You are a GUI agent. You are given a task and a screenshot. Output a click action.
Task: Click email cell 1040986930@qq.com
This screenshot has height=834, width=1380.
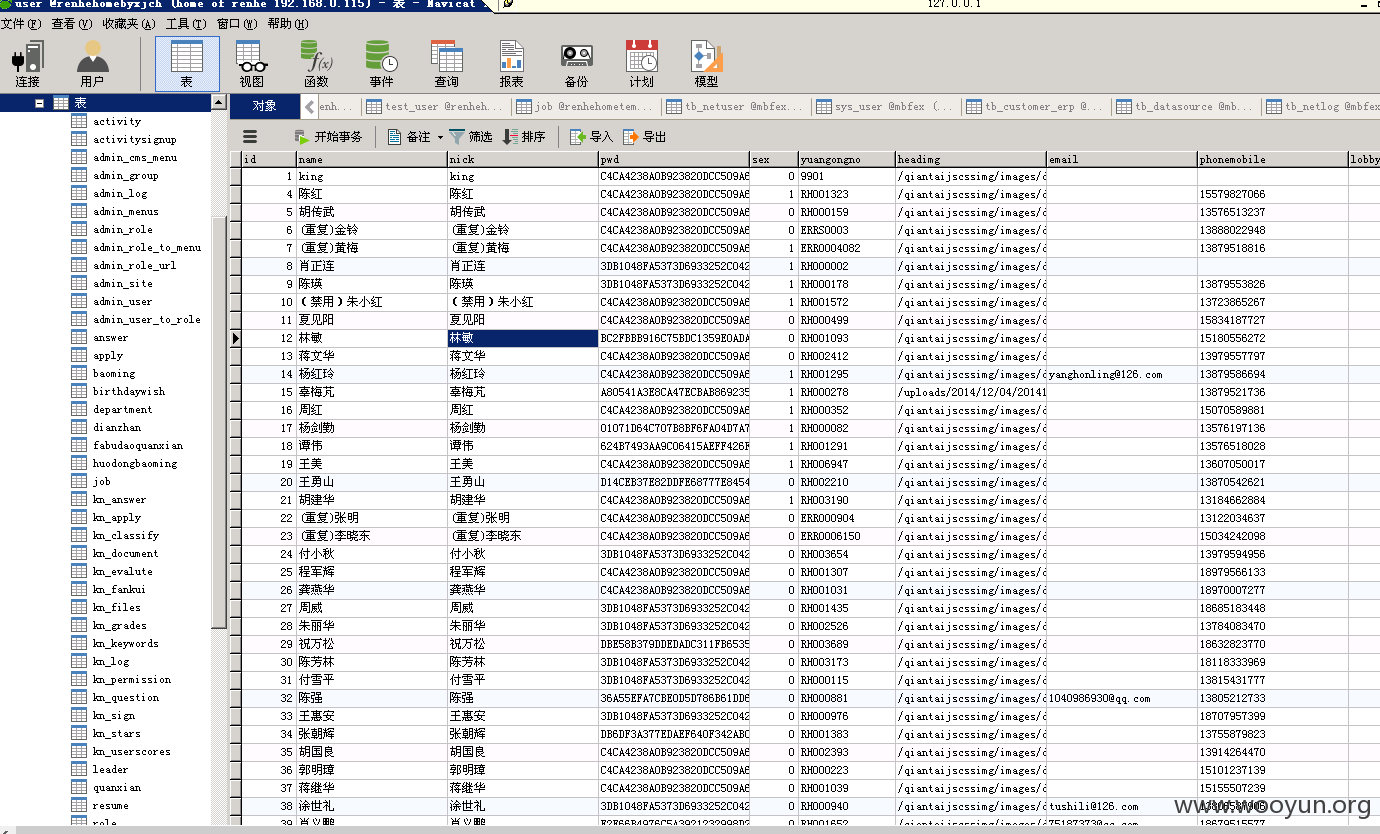[x=1122, y=698]
